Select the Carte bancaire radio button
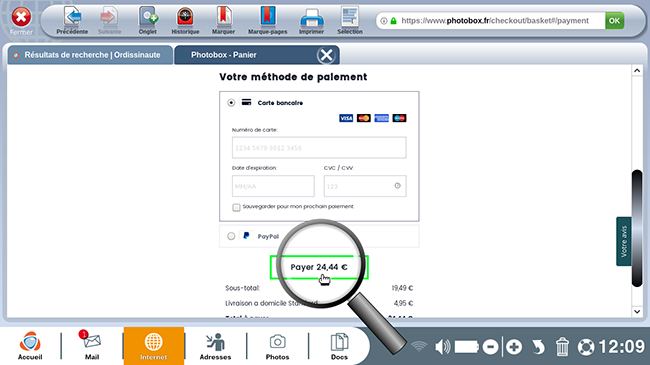 click(x=231, y=102)
